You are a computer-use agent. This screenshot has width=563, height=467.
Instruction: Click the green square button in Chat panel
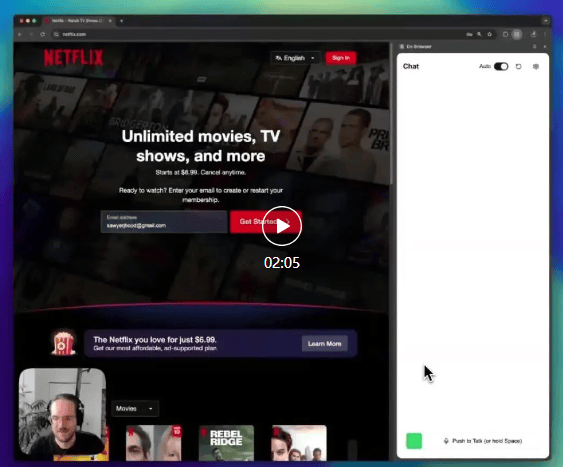414,441
